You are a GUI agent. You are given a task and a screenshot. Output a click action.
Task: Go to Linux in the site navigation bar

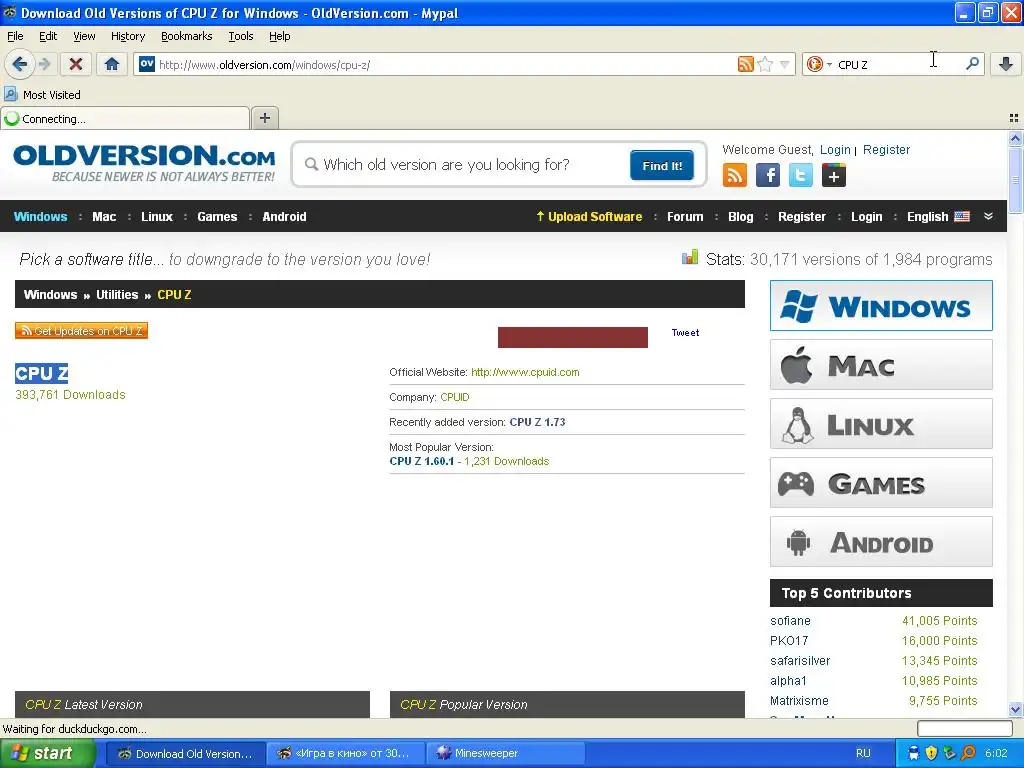157,216
